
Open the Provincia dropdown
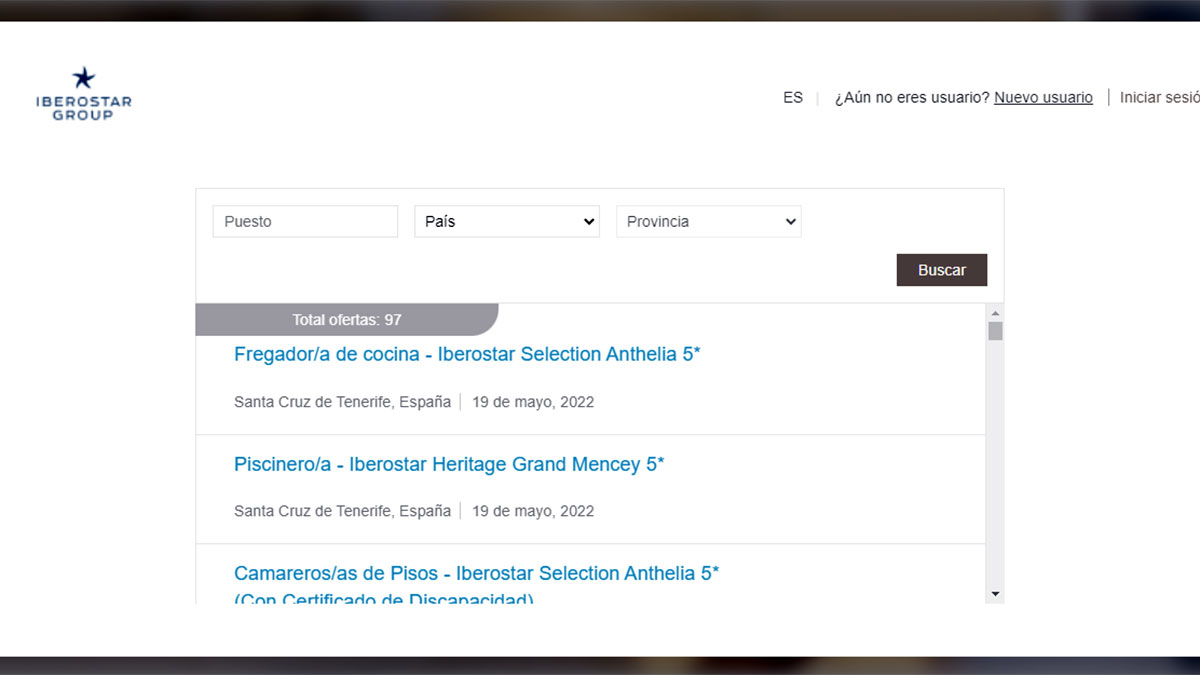pyautogui.click(x=708, y=221)
